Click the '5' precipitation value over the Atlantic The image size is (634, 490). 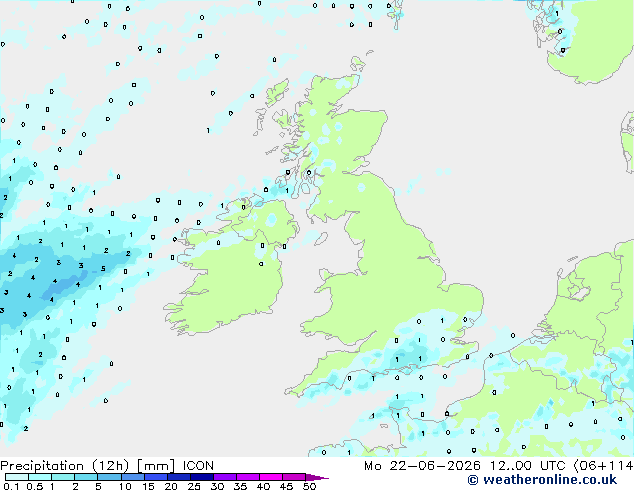pos(103,268)
